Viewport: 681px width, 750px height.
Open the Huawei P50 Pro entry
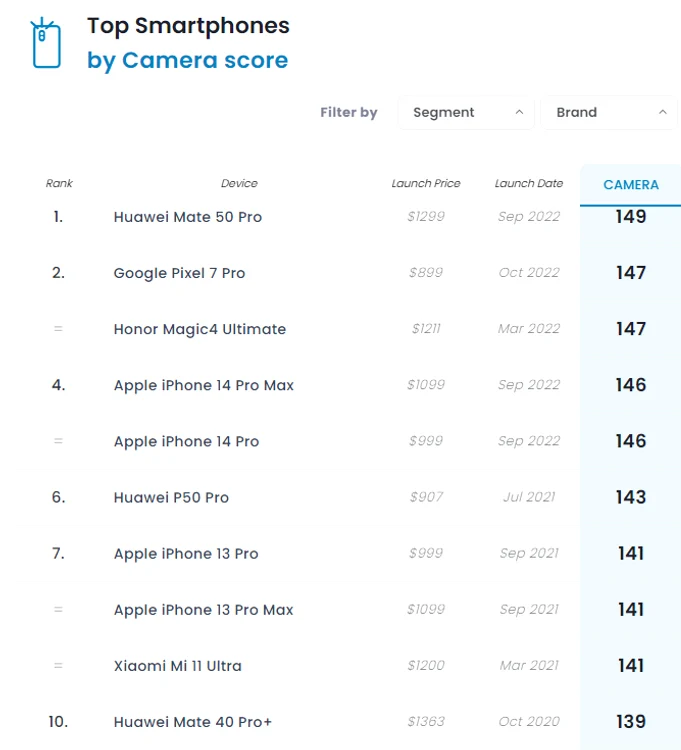click(171, 497)
